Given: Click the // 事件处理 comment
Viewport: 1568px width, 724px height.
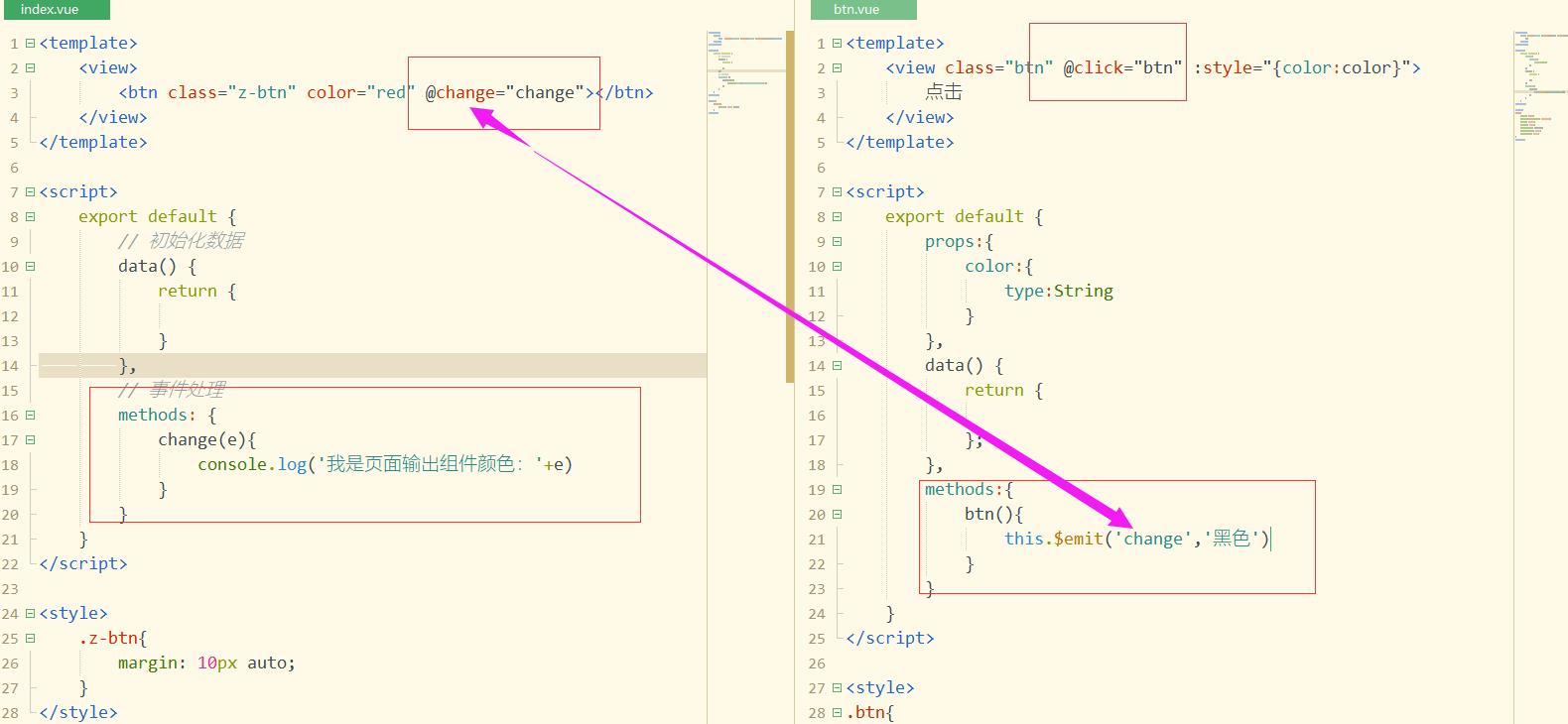Looking at the screenshot, I should (x=171, y=391).
